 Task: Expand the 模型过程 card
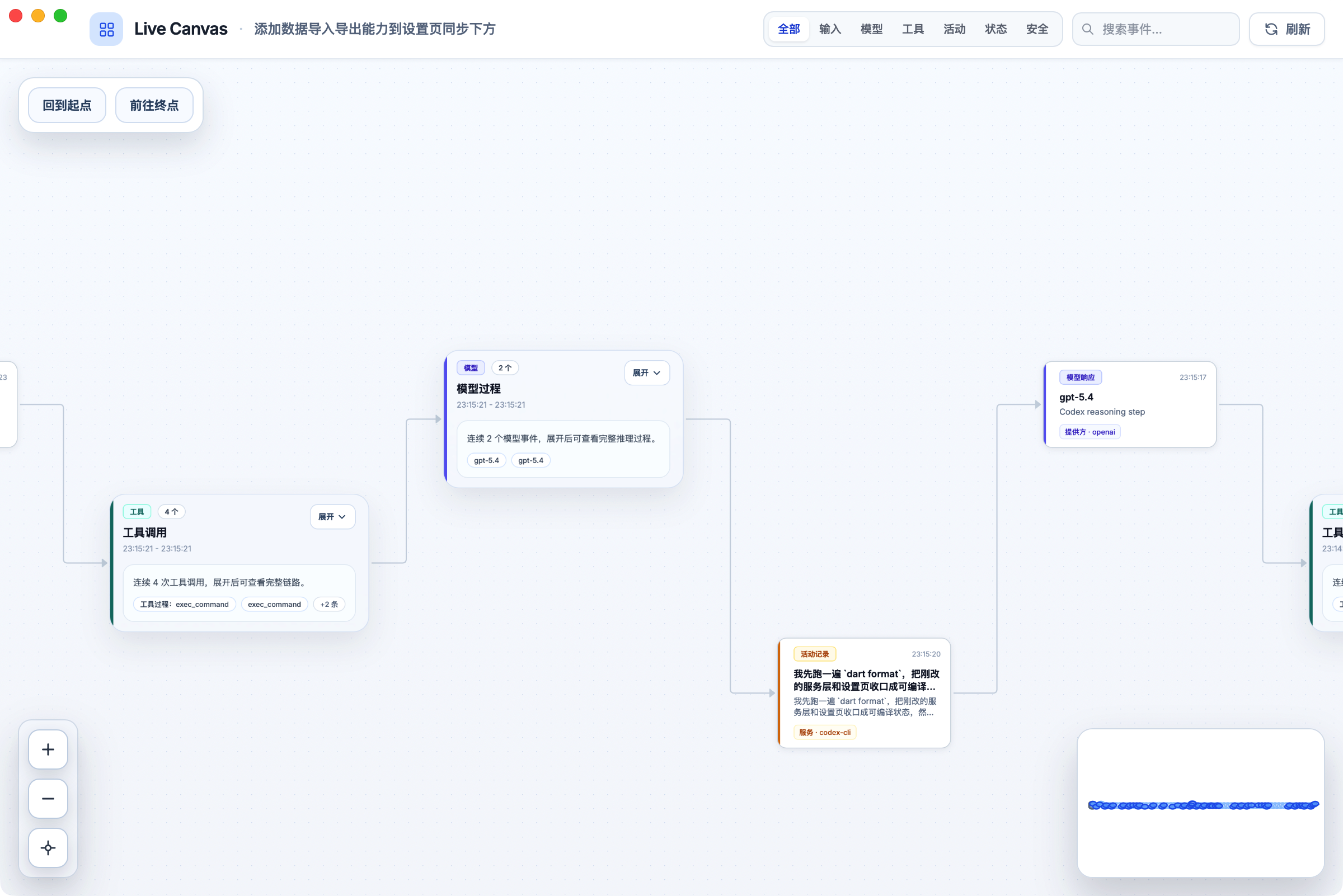(646, 372)
